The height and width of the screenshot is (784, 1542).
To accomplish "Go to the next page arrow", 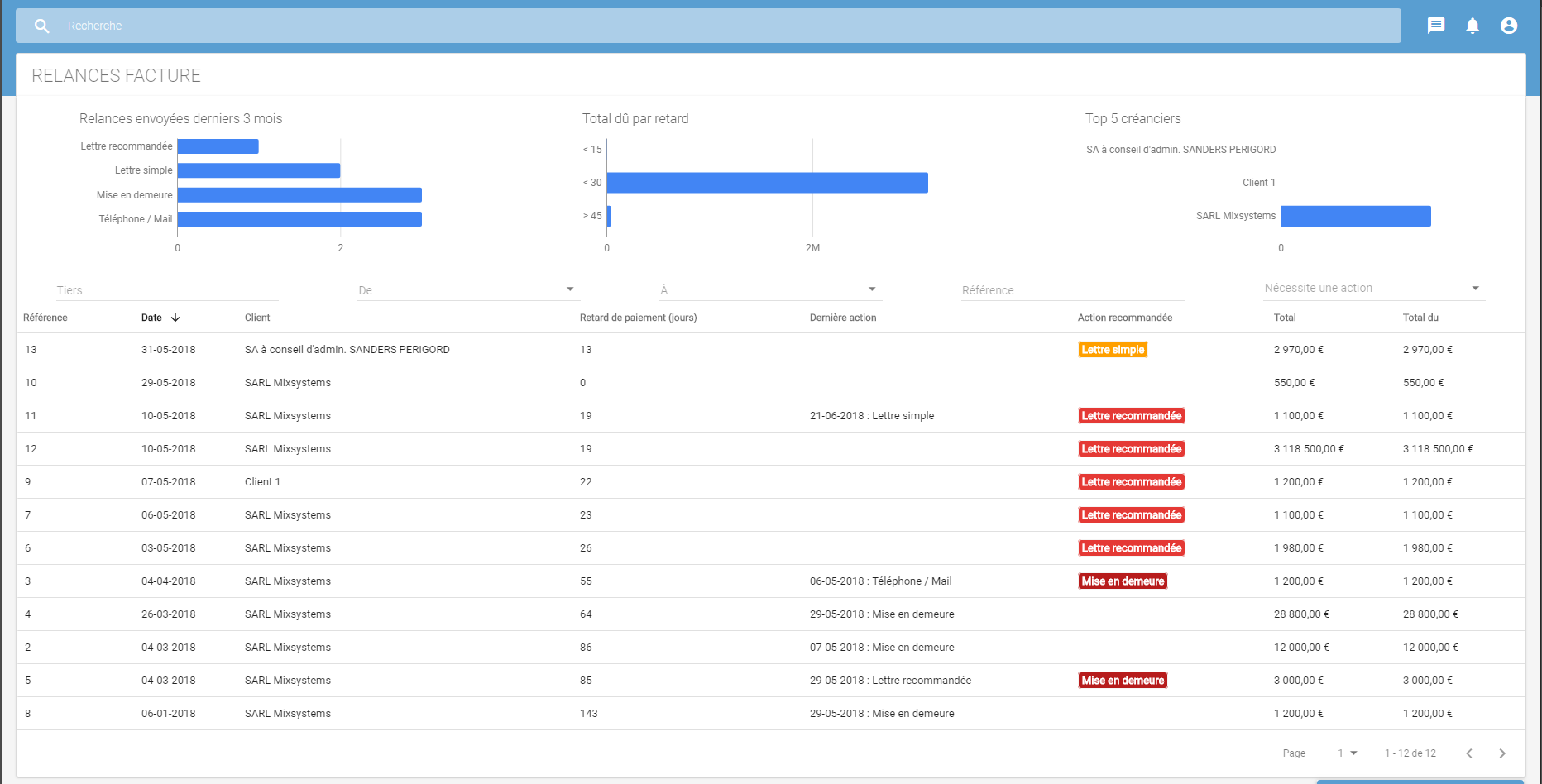I will (1502, 753).
